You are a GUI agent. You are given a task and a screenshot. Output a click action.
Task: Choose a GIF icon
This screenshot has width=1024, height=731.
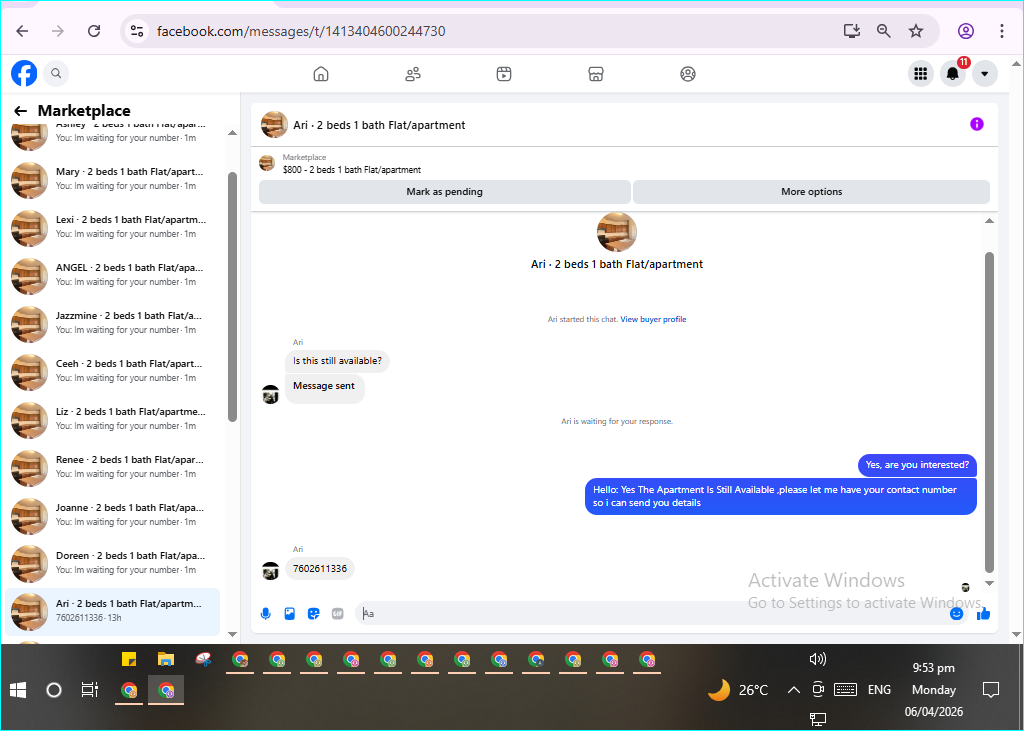pyautogui.click(x=338, y=613)
